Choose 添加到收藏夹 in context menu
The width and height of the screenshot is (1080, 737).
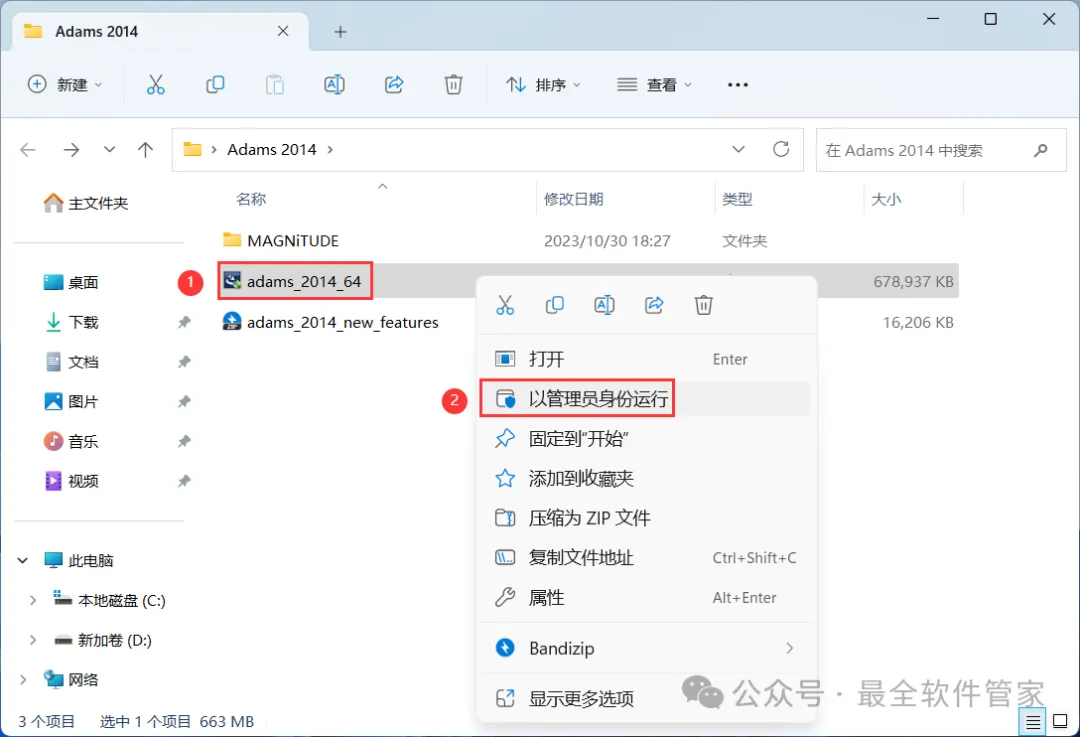point(646,479)
